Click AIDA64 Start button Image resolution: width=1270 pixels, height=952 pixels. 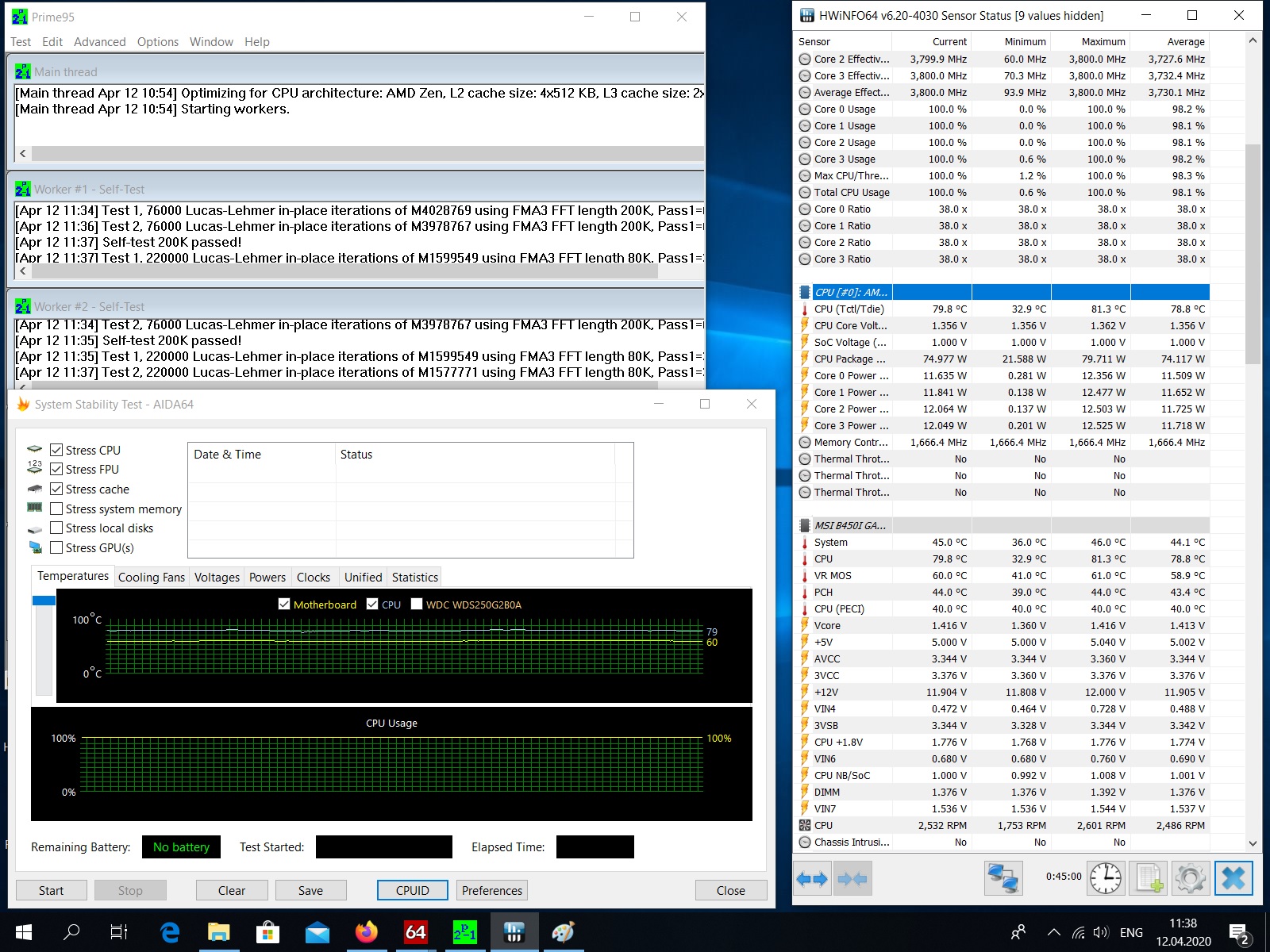(52, 890)
